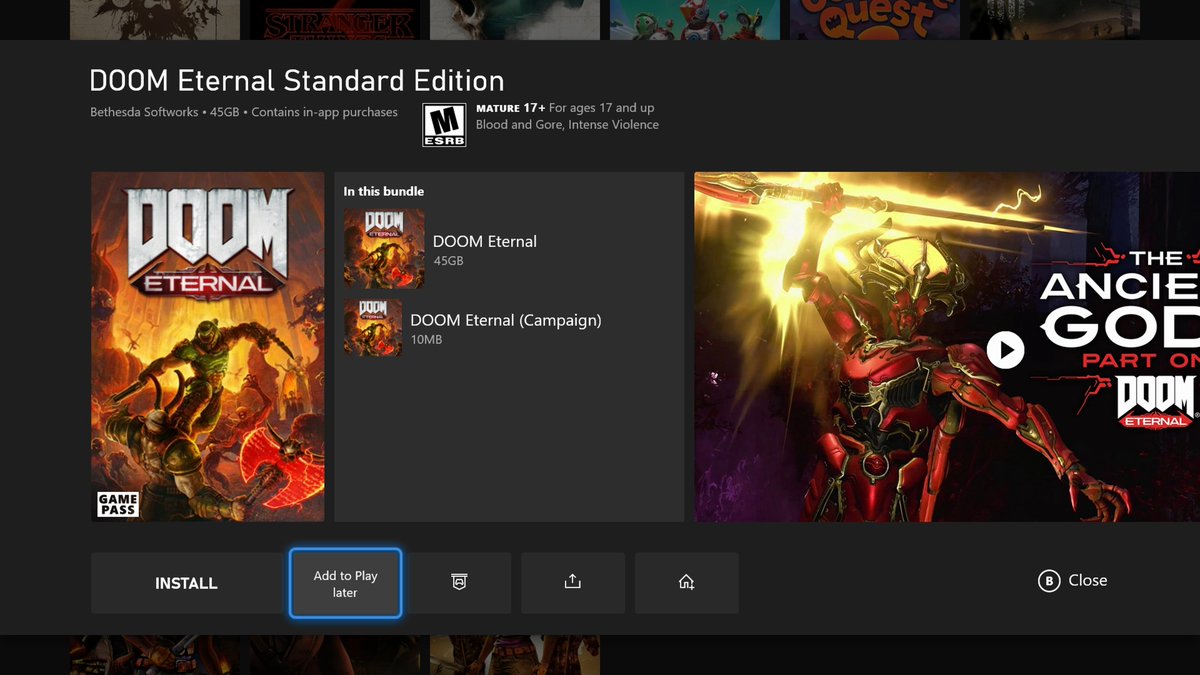Screen dimensions: 1200x675
Task: Select DOOM Eternal (Campaign) thumbnail
Action: point(373,328)
